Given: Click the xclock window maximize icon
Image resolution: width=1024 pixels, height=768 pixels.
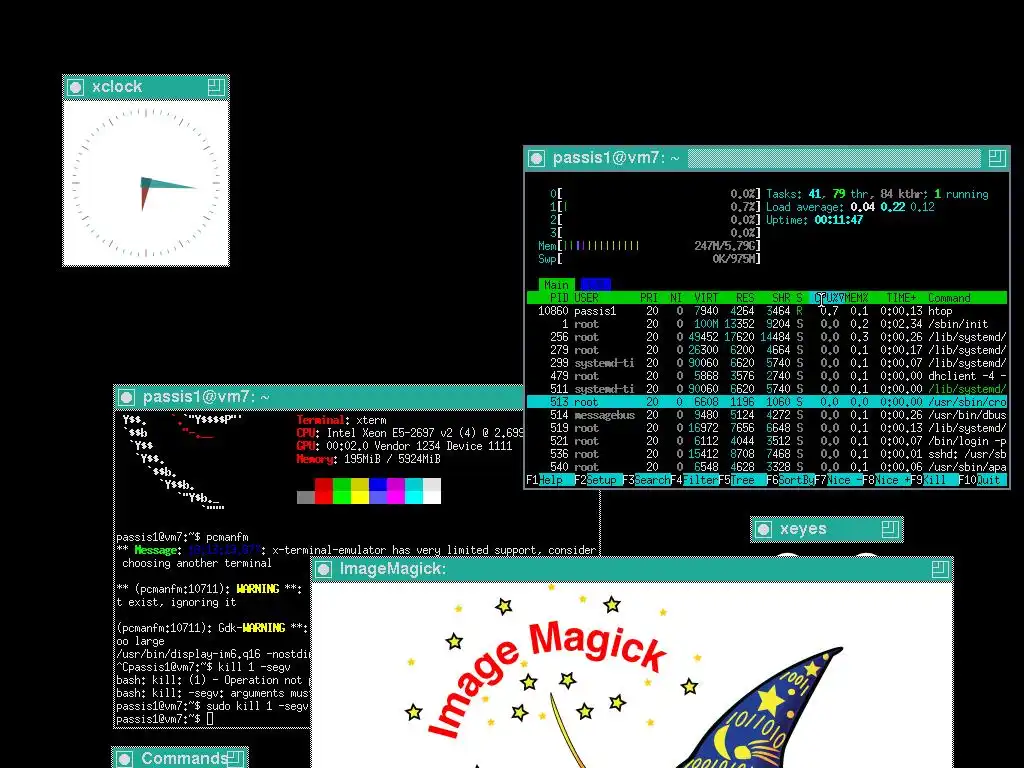Looking at the screenshot, I should [x=216, y=87].
